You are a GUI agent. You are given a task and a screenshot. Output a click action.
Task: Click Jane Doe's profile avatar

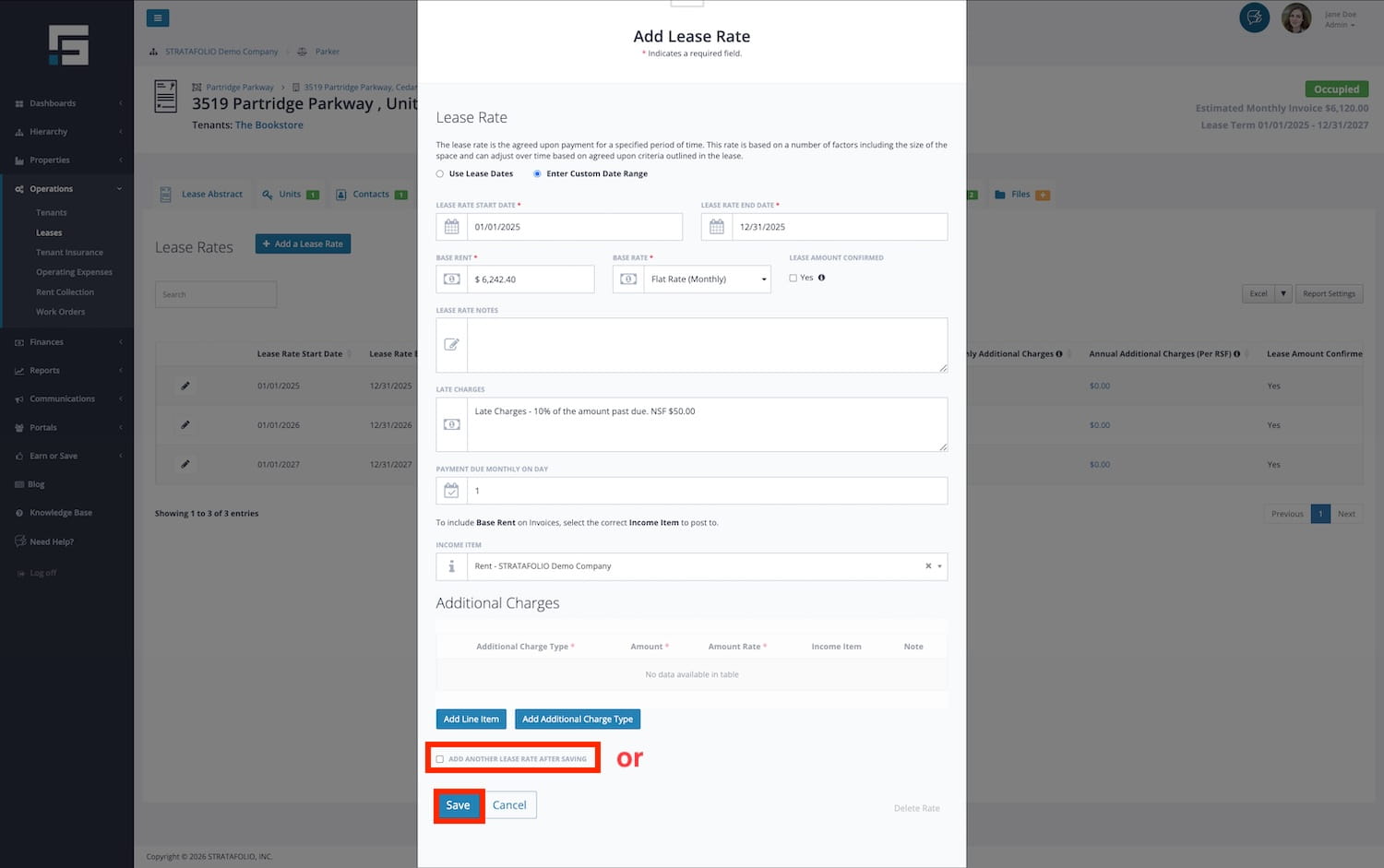click(1295, 18)
